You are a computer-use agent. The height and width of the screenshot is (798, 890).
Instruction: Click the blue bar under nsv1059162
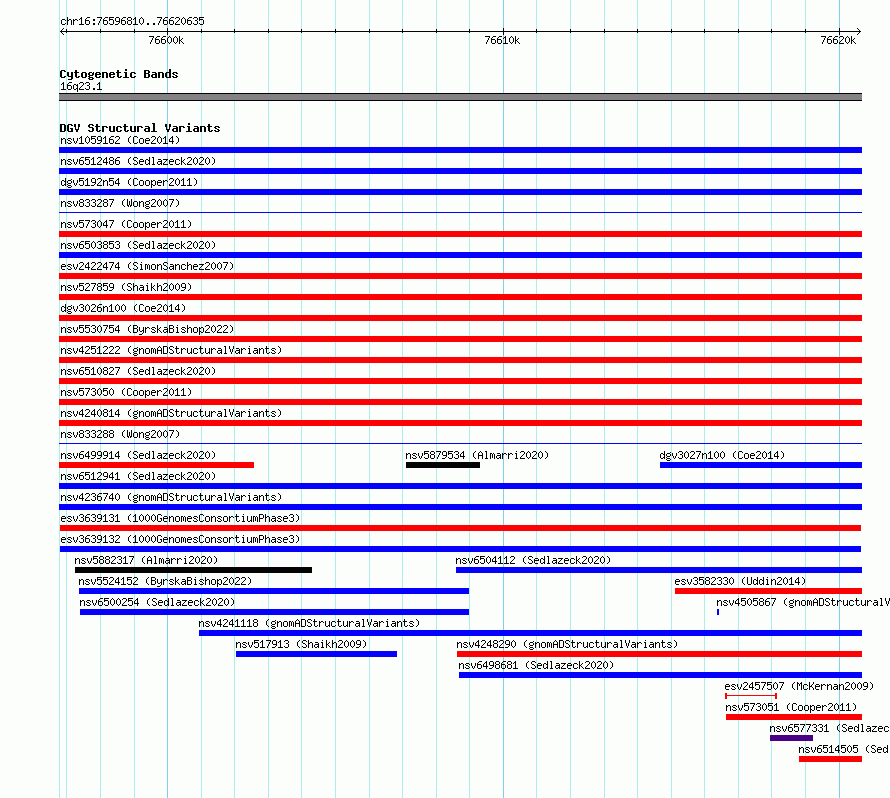460,150
